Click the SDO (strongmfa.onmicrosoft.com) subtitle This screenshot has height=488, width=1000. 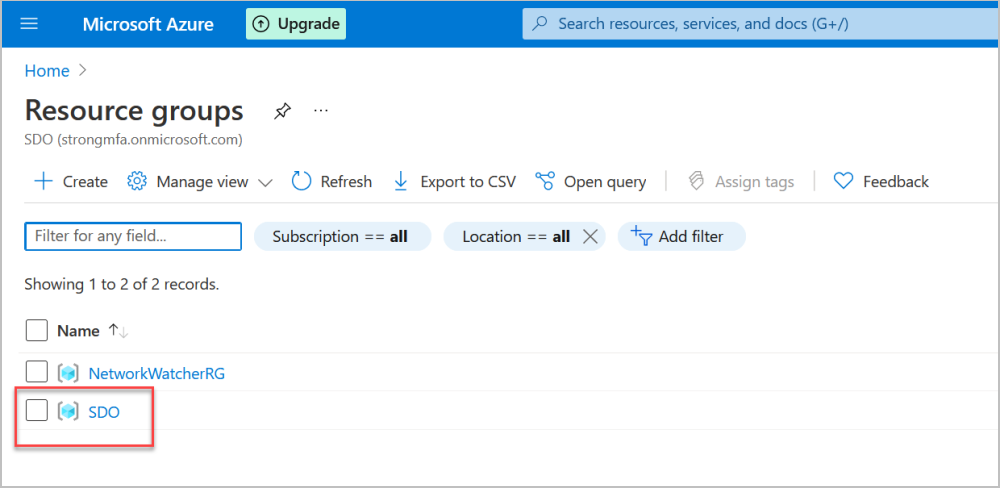(133, 140)
